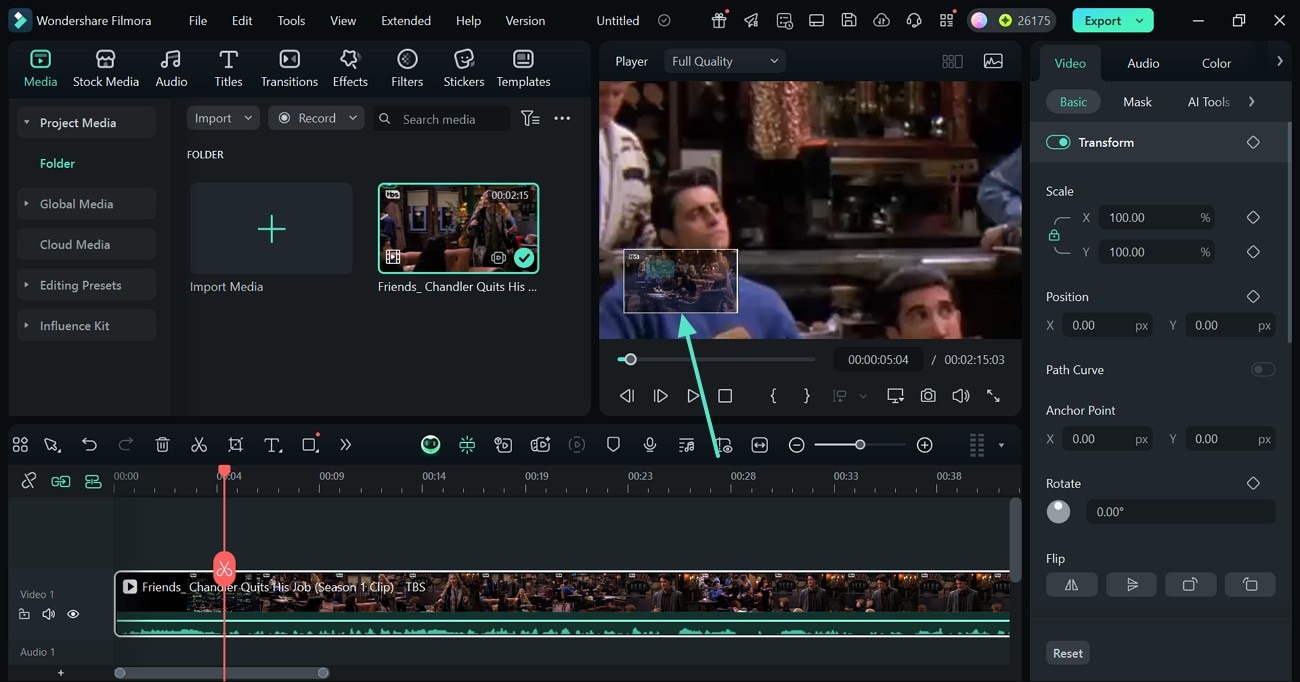Click the voiceover microphone icon
1300x682 pixels.
point(650,444)
